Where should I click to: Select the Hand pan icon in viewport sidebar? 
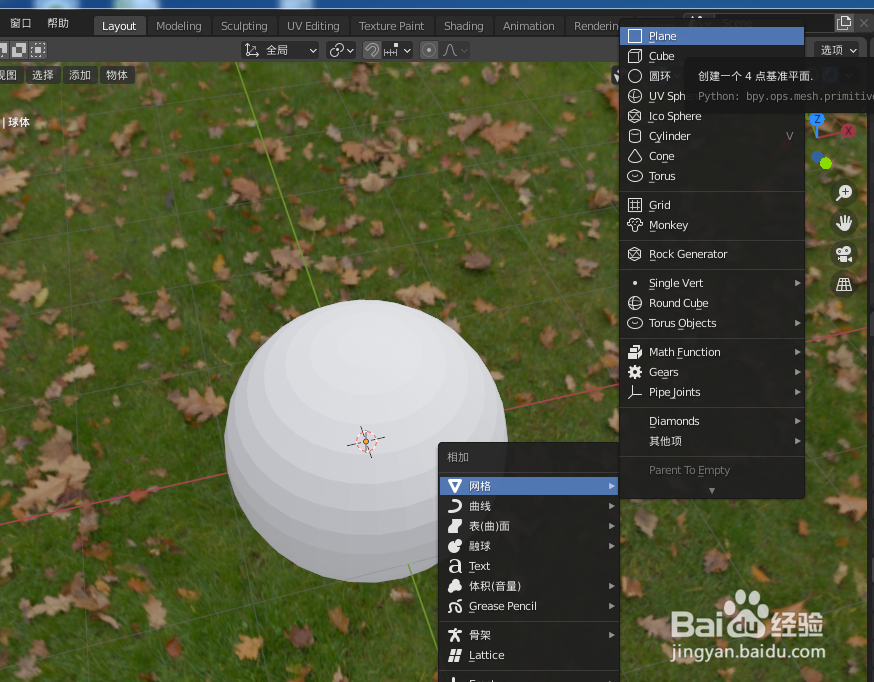point(844,222)
